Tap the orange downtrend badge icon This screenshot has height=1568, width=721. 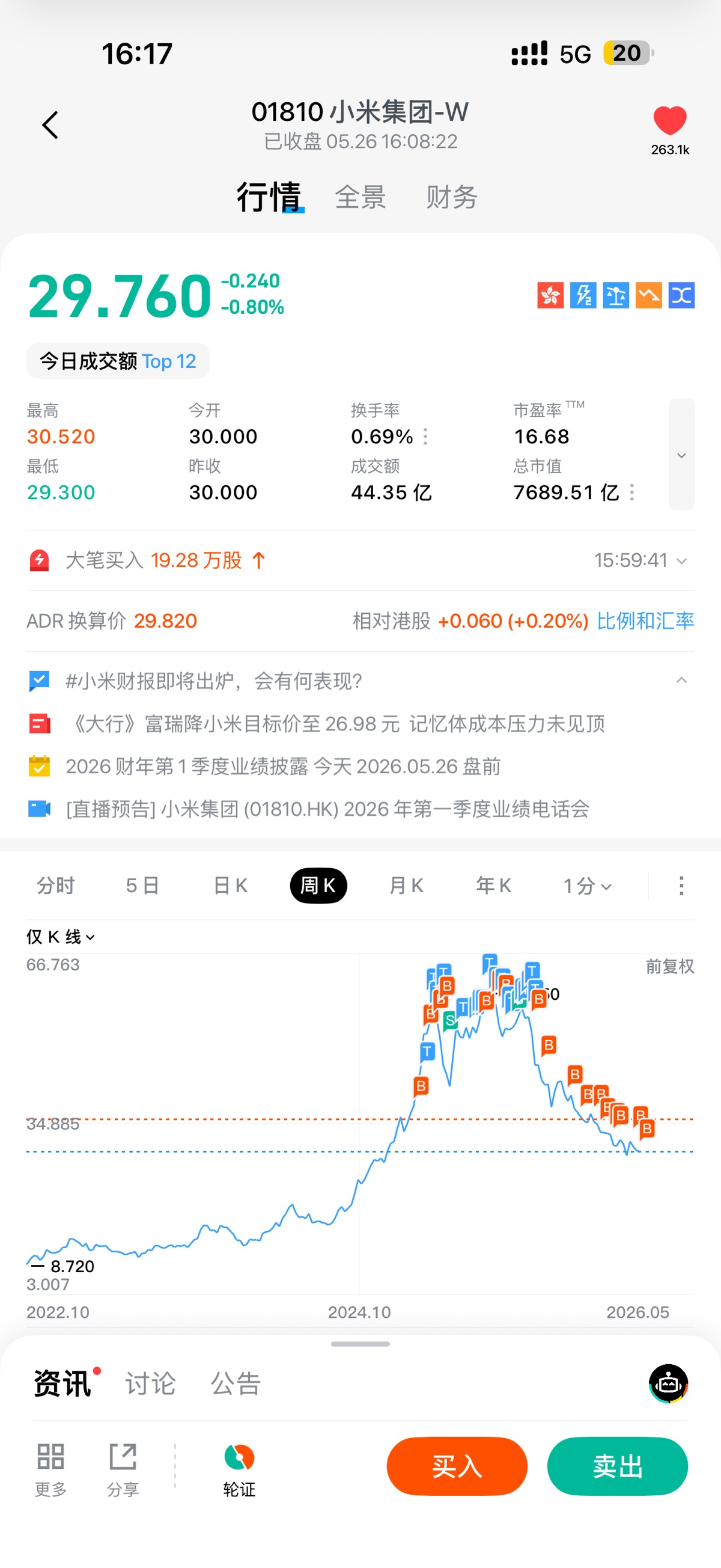click(x=648, y=296)
